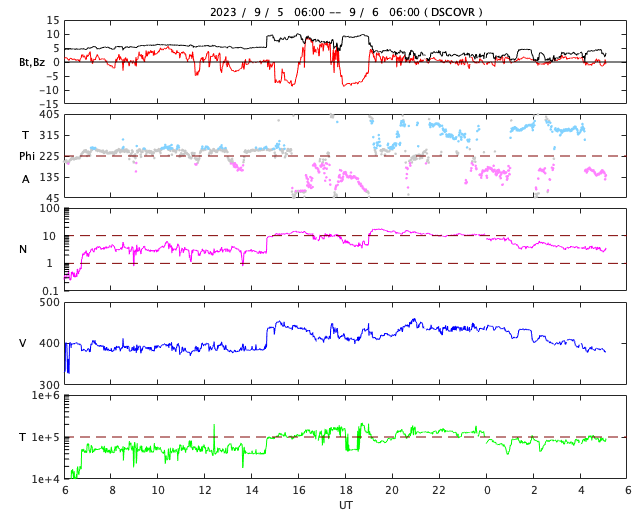This screenshot has height=512, width=640.
Task: Select the "400" velocity tick label
Action: [49, 343]
